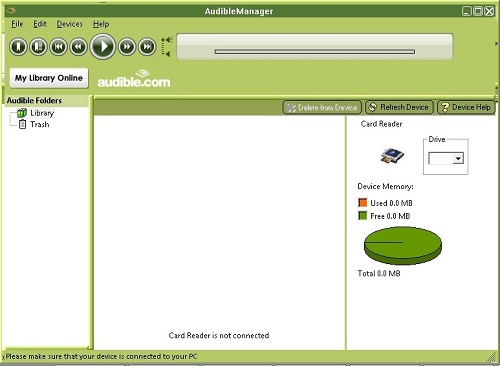This screenshot has height=366, width=500.
Task: Click the playback progress bar
Action: 315,52
